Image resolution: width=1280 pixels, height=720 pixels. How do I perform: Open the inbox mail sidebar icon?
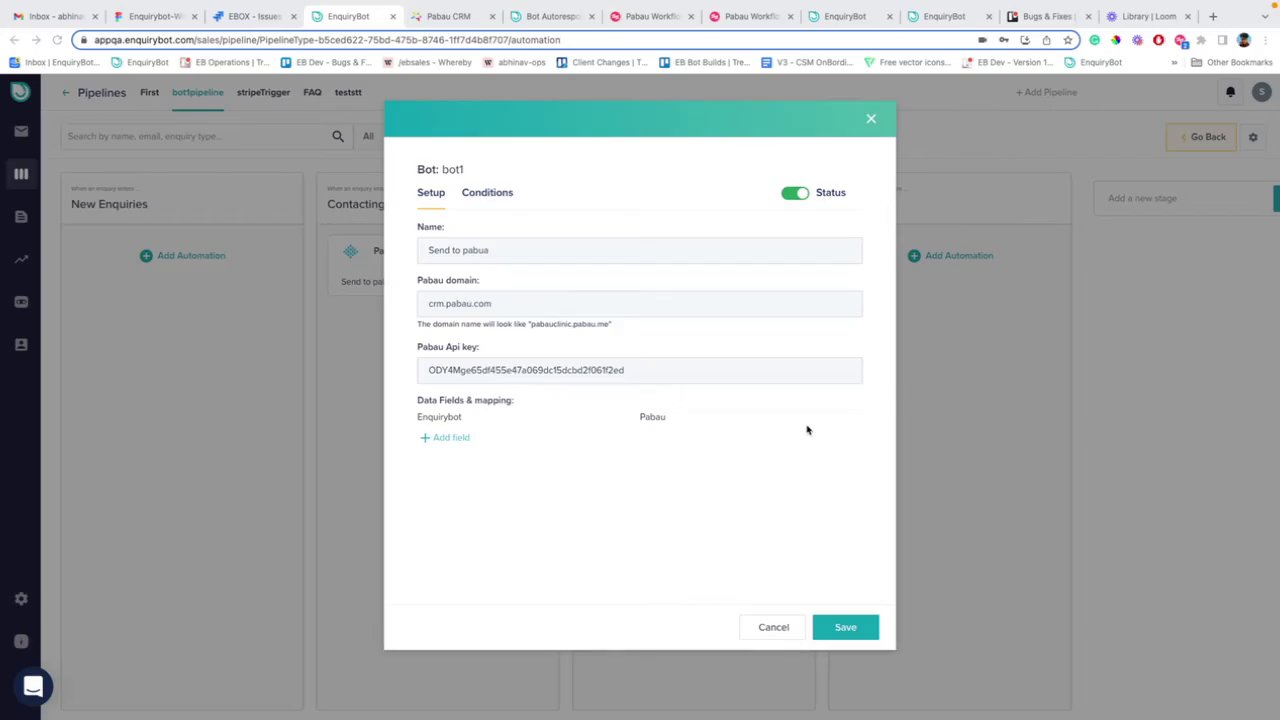point(20,131)
